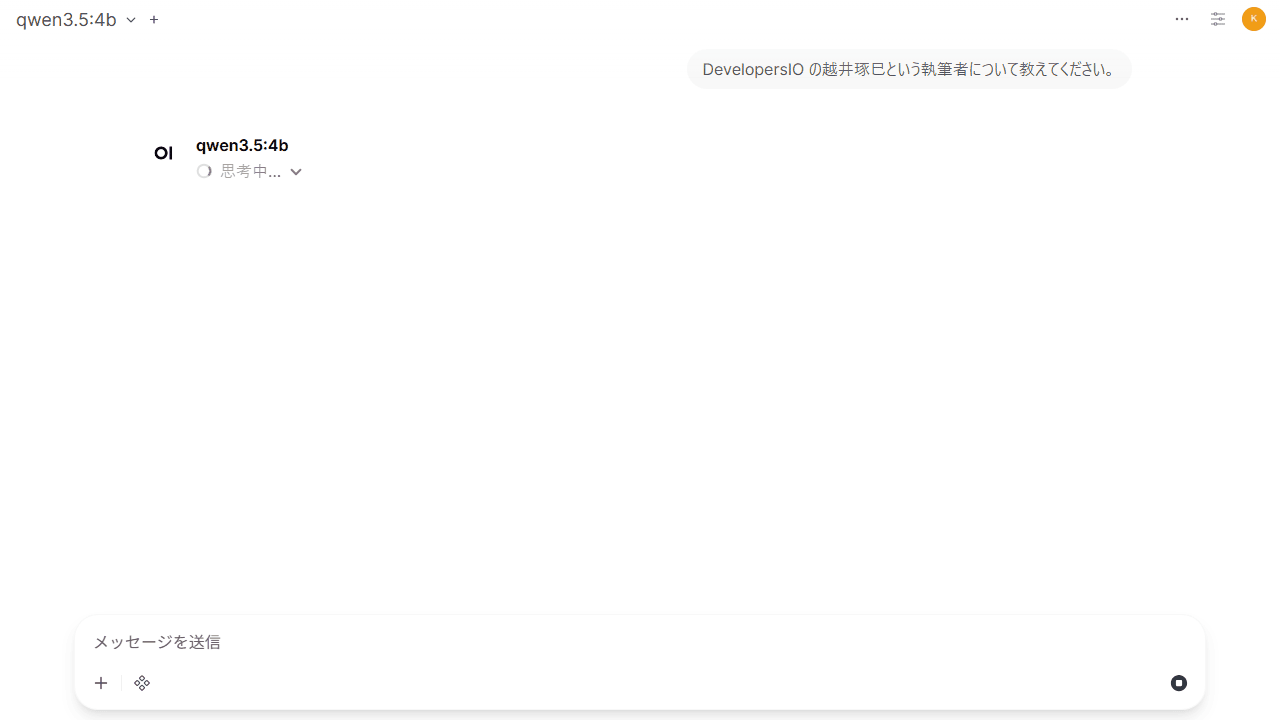Click the 思考中 label to reveal thinking

(x=248, y=171)
